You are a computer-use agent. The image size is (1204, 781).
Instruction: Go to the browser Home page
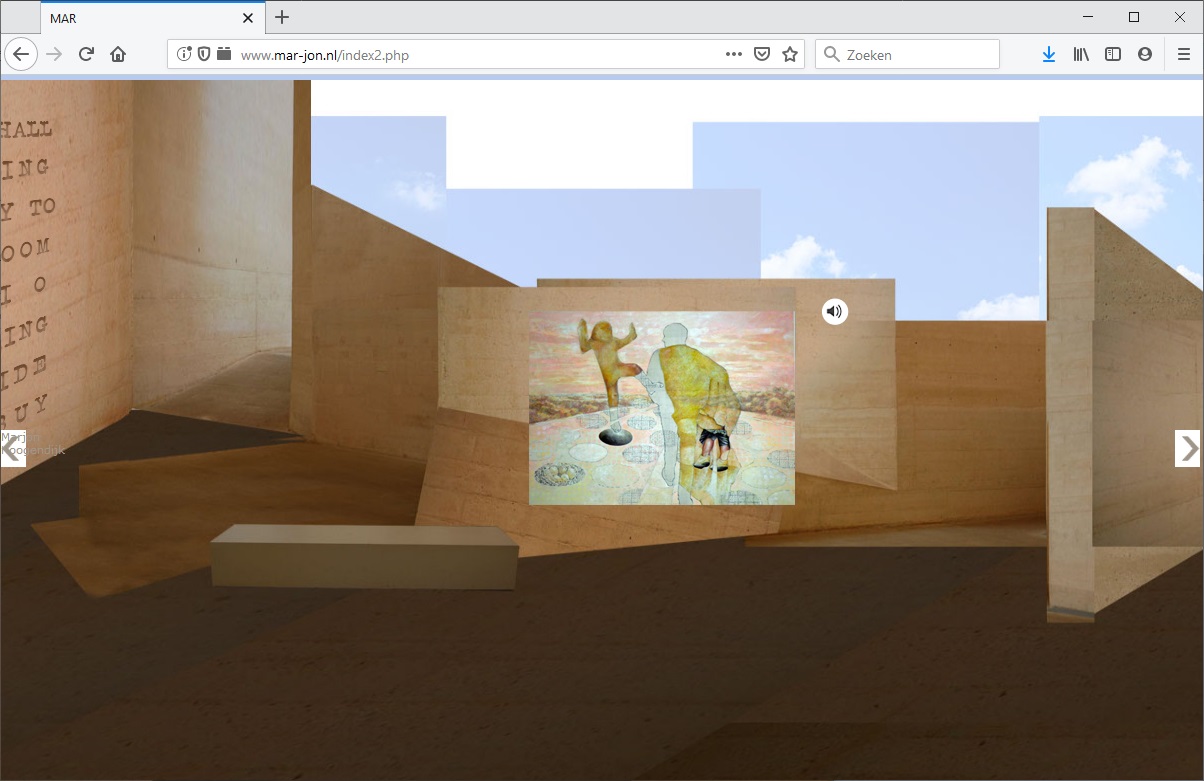point(118,55)
